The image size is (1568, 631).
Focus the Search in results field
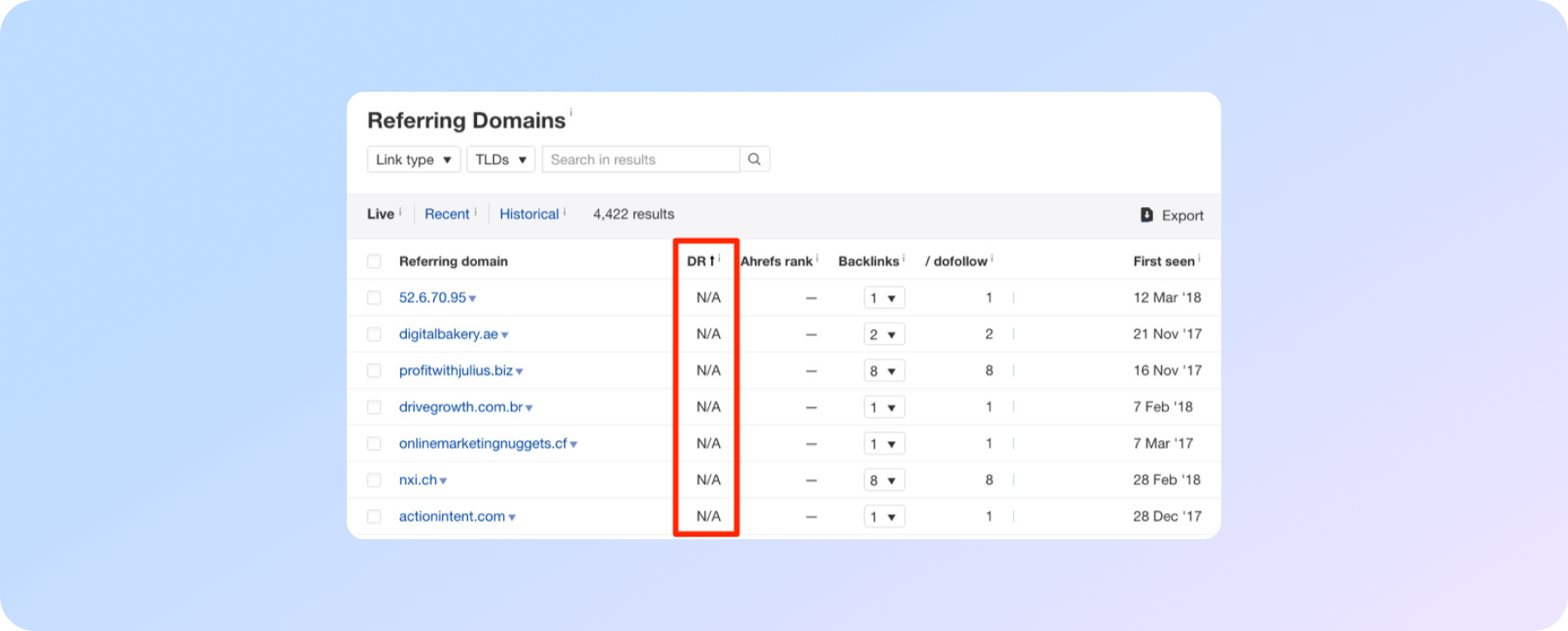click(x=641, y=159)
